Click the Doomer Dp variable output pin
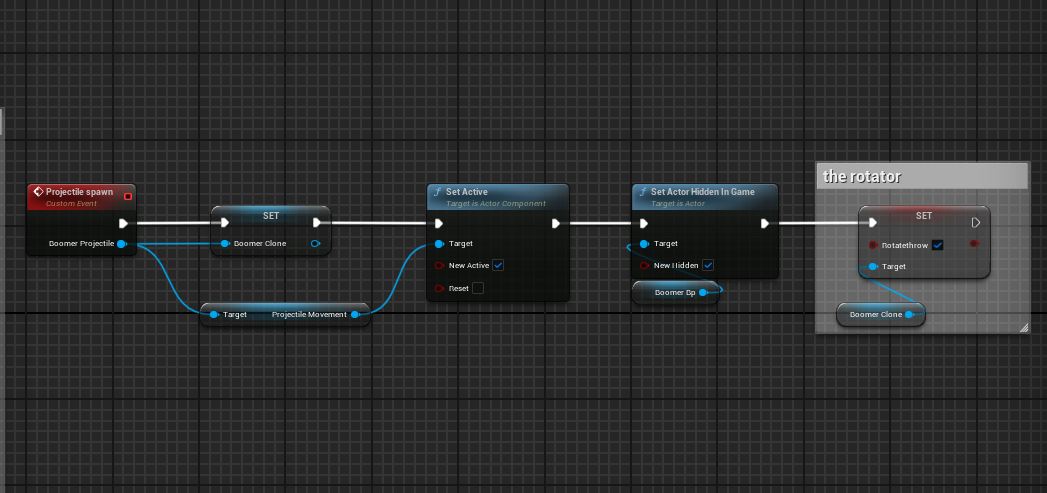 point(704,293)
